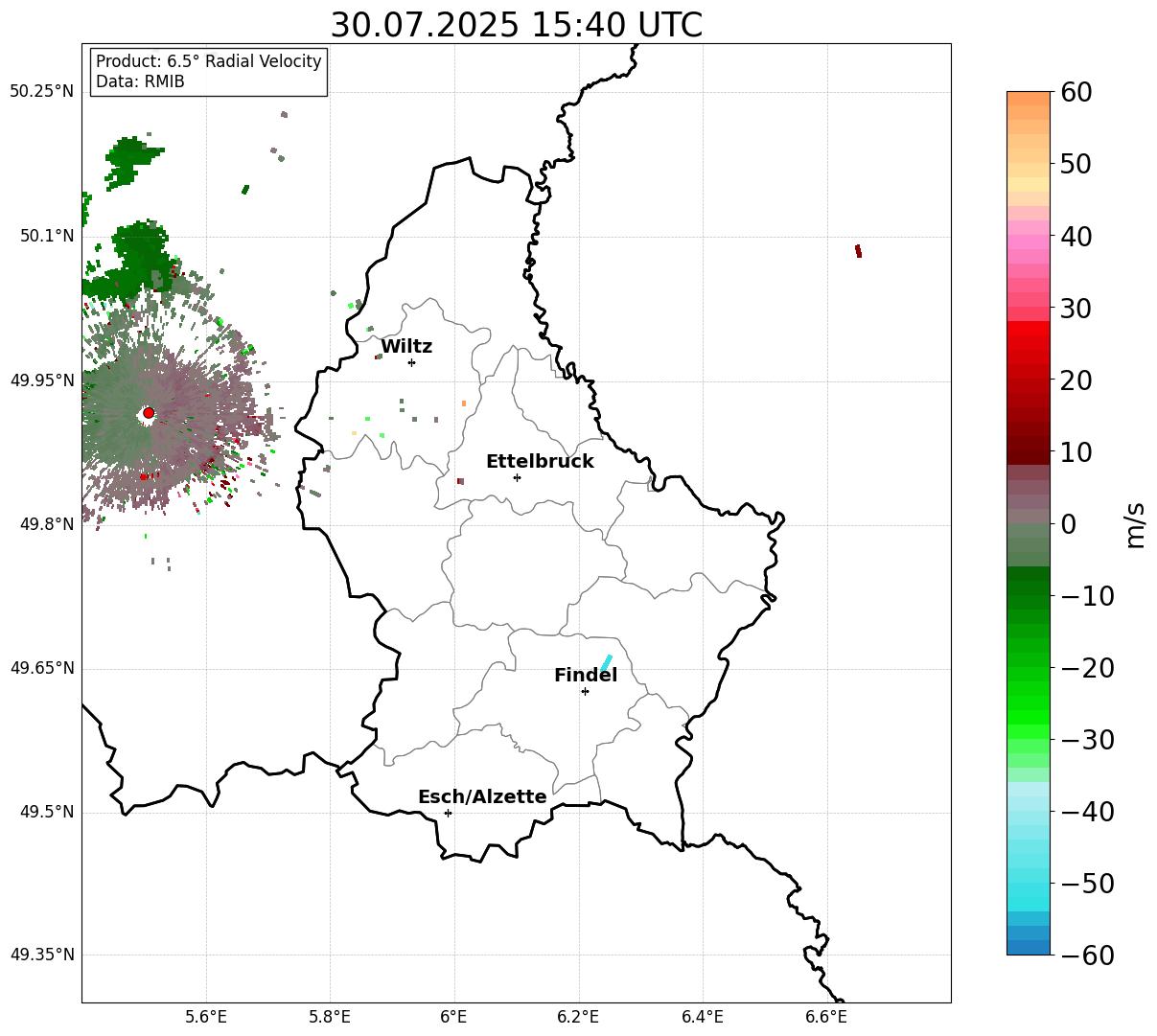Select the Findel city label
The width and height of the screenshot is (1157, 1036).
(586, 675)
